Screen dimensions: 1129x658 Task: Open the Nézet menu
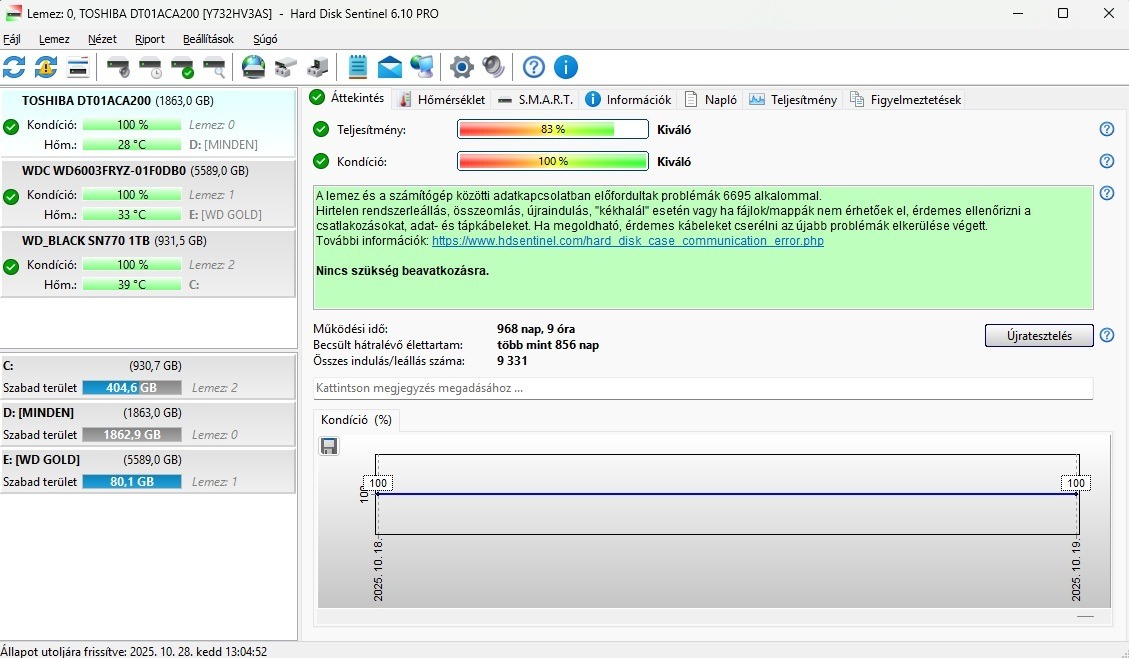point(102,39)
